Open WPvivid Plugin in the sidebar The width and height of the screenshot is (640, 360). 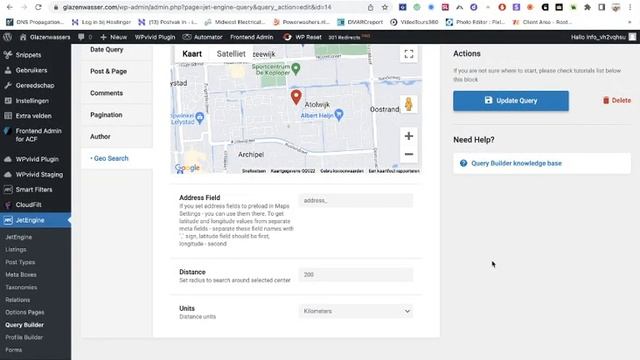(x=36, y=159)
